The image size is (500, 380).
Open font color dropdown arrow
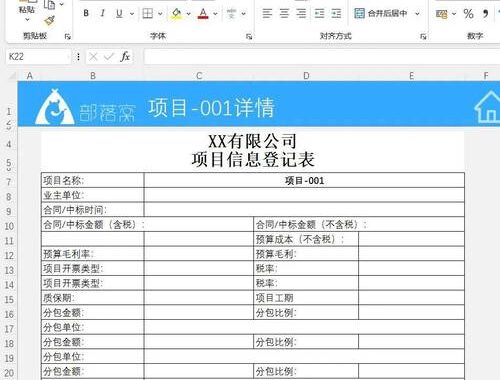coord(215,14)
